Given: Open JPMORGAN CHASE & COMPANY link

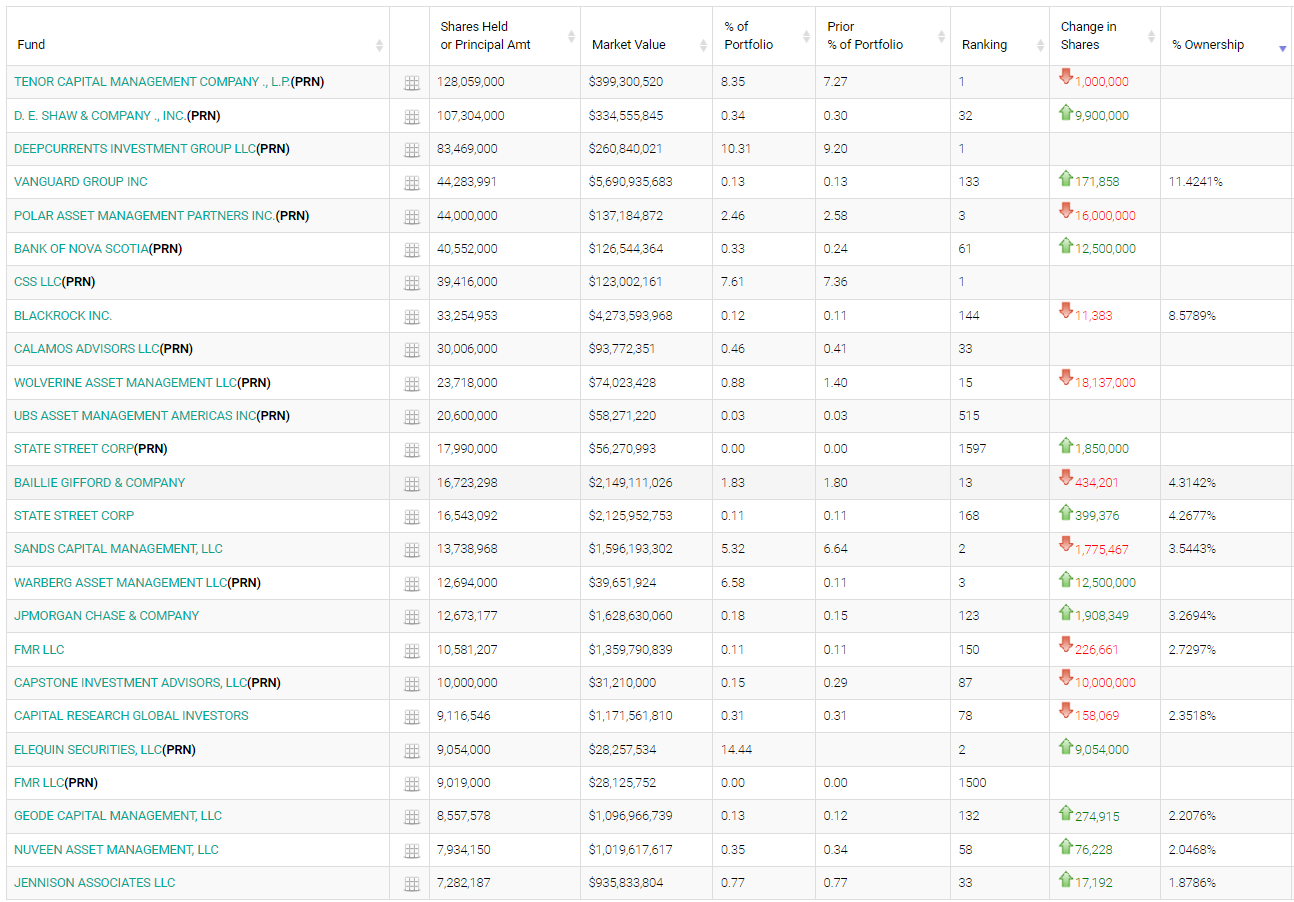Looking at the screenshot, I should [107, 616].
